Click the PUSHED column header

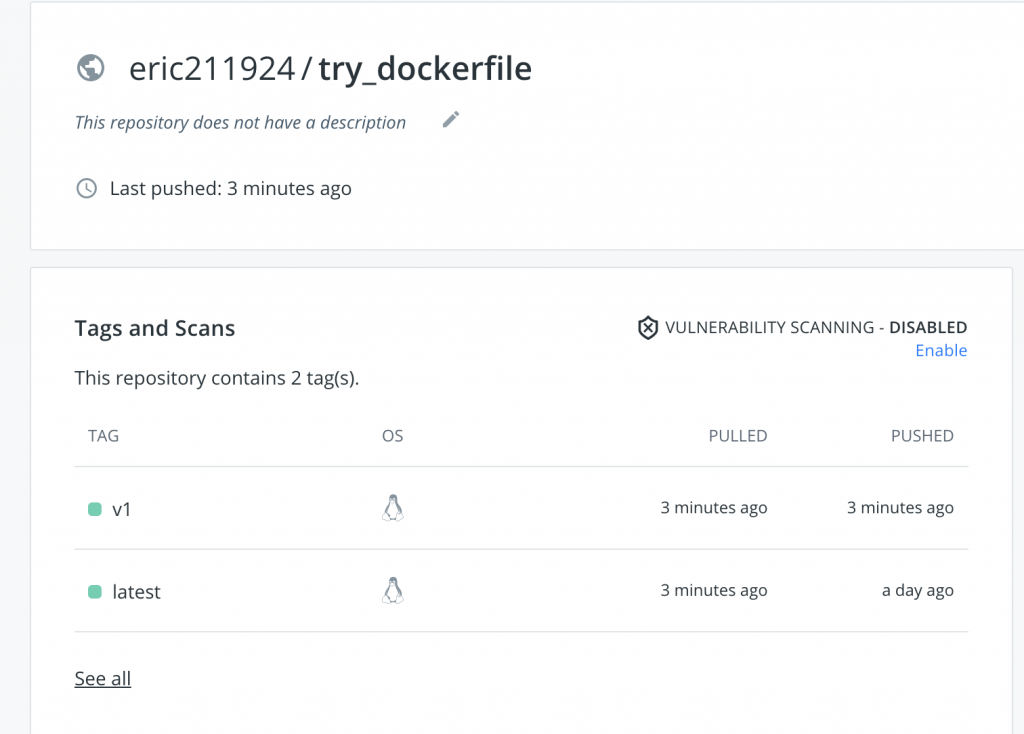tap(922, 436)
